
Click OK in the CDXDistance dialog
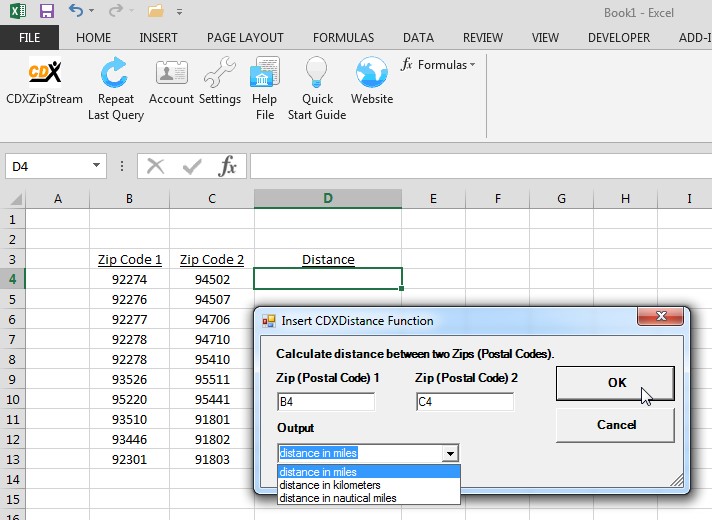[615, 383]
